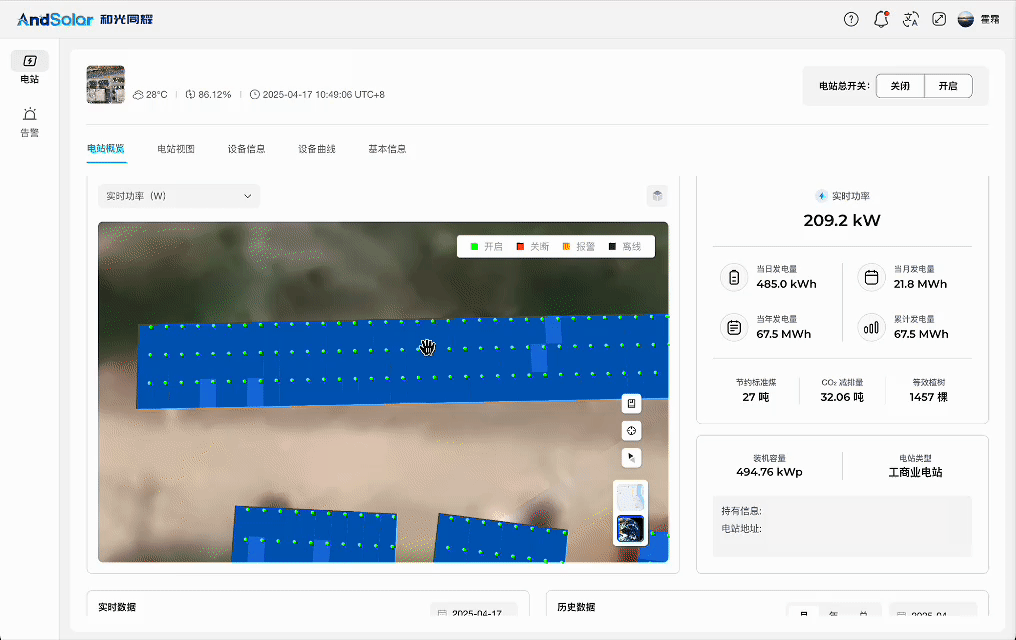Viewport: 1016px width, 640px height.
Task: Click the 485.0 kWh daily value
Action: [787, 284]
